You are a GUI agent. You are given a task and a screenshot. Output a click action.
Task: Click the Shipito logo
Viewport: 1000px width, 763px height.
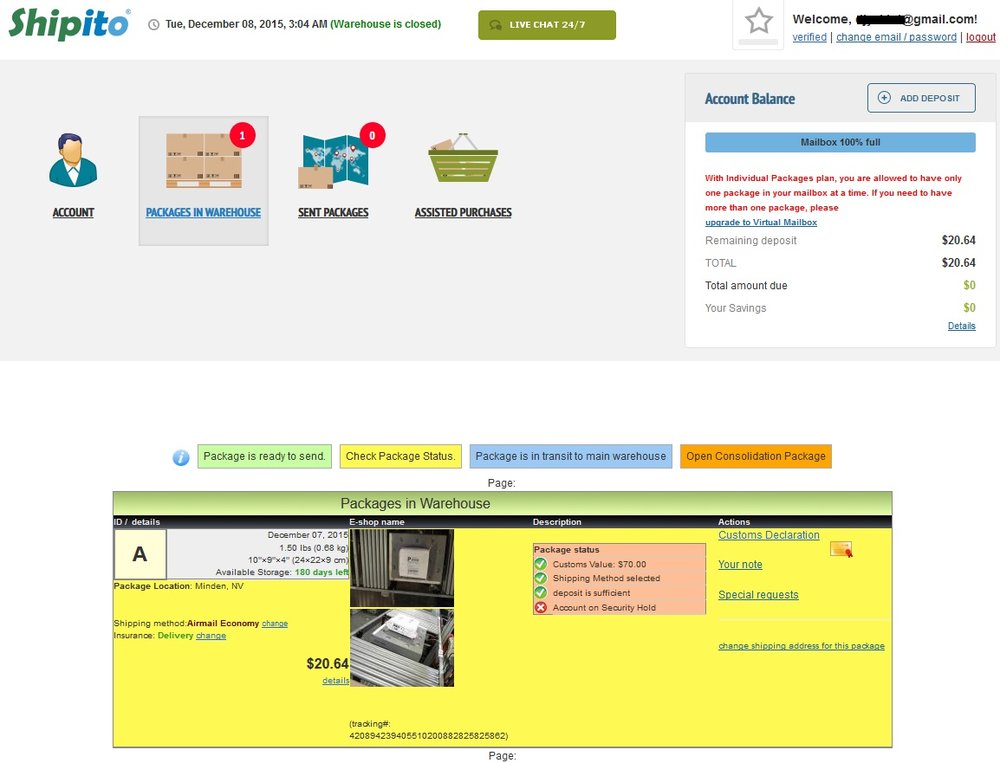(69, 24)
